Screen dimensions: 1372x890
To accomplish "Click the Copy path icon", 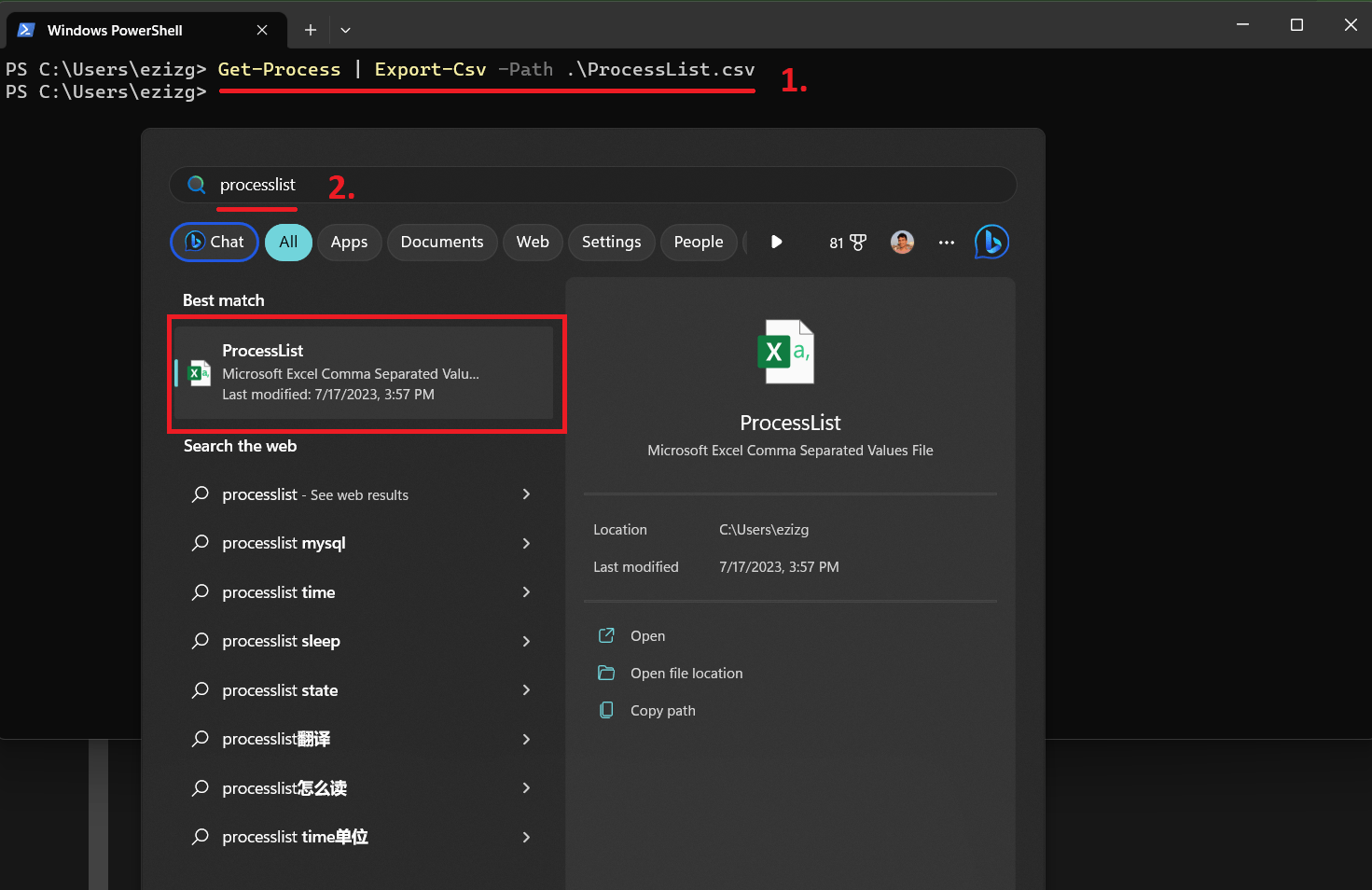I will (606, 710).
